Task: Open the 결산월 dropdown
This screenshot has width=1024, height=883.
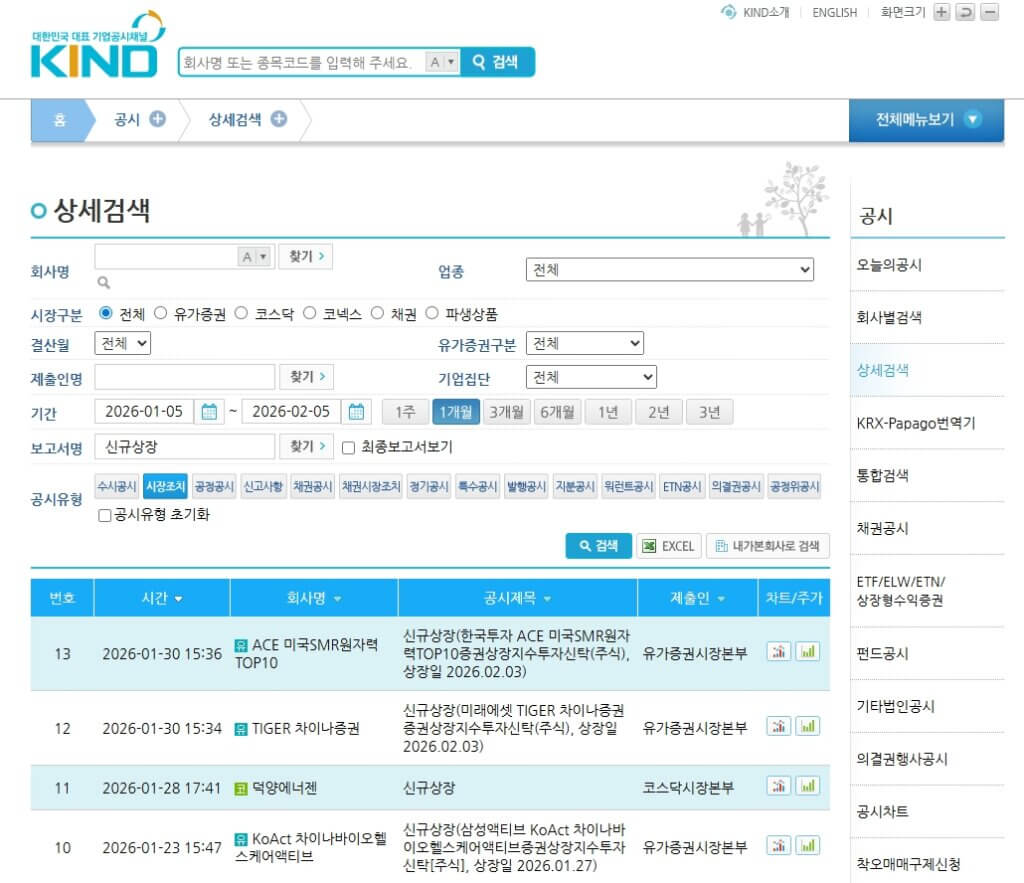Action: coord(122,344)
